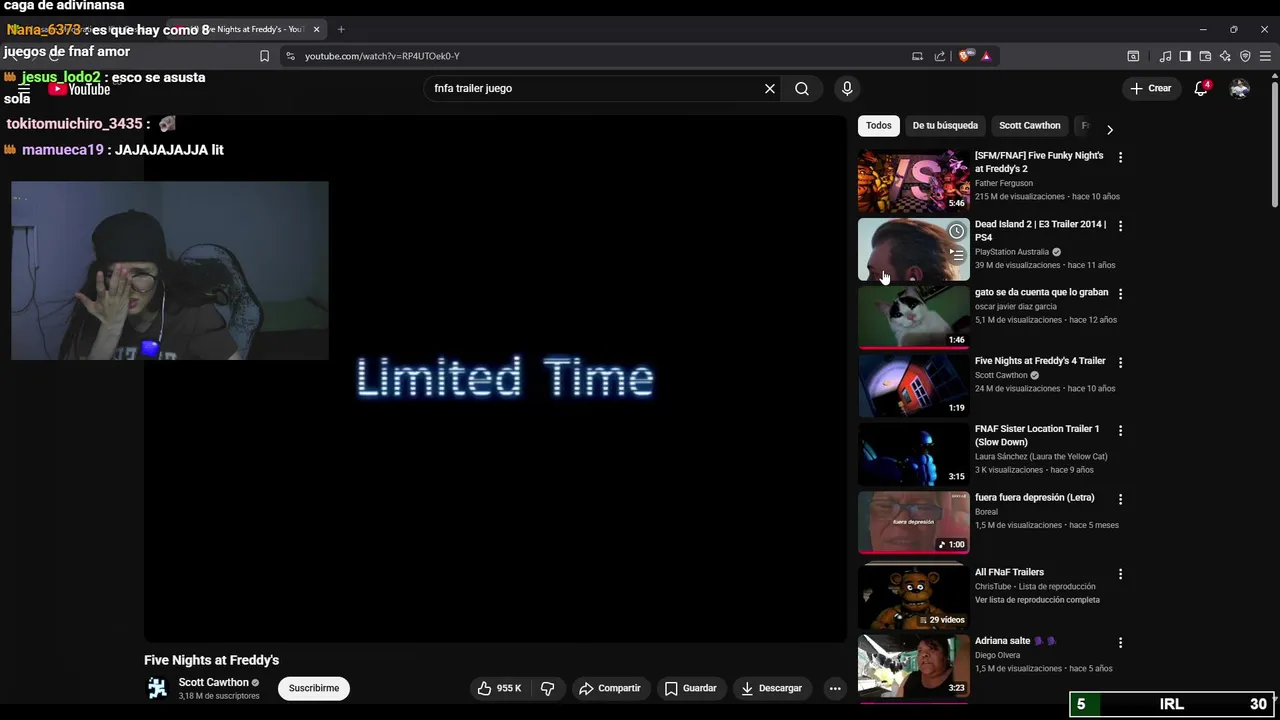Image resolution: width=1280 pixels, height=720 pixels.
Task: Download video with Descargar button
Action: (x=771, y=688)
